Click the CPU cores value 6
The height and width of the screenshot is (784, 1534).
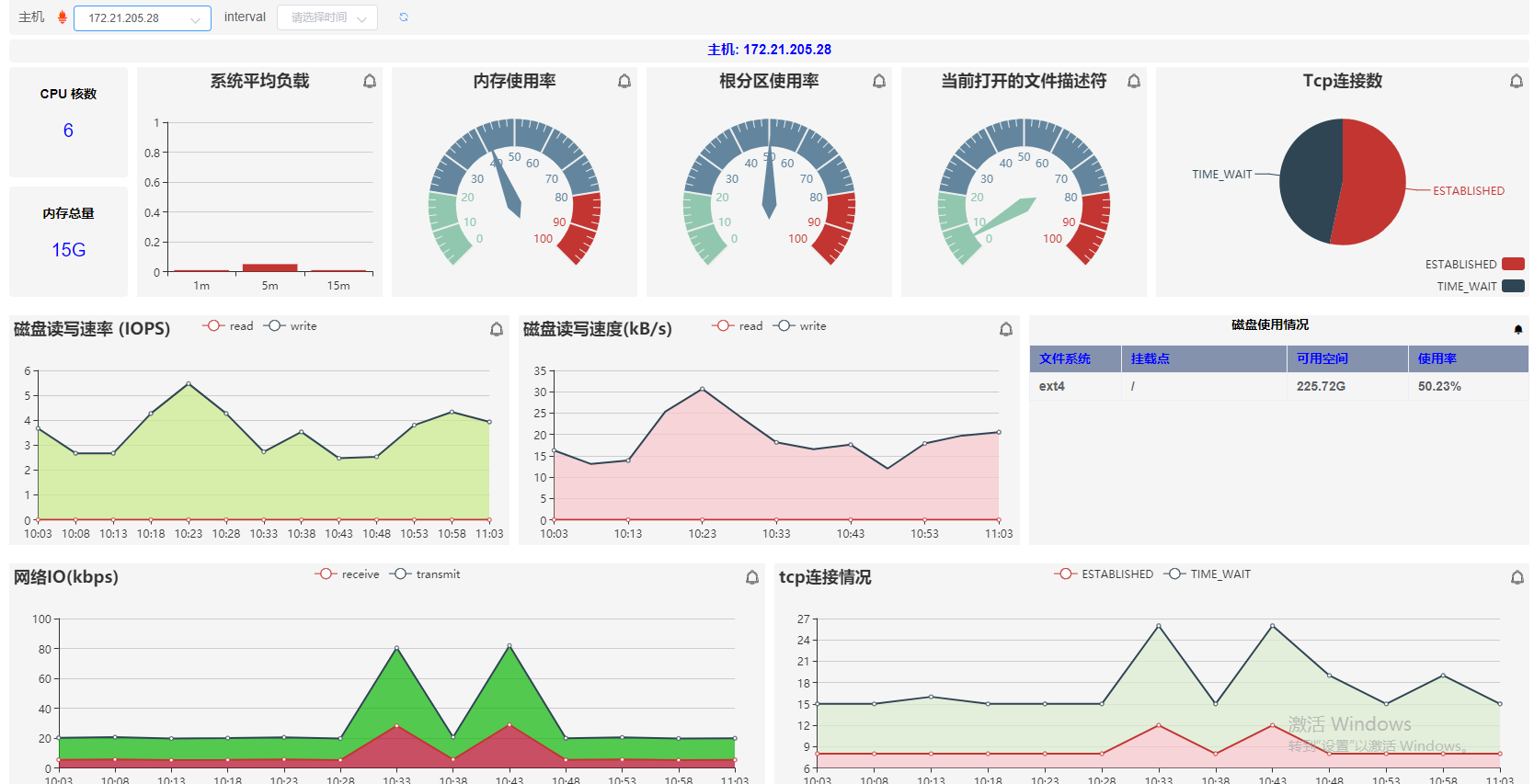point(68,131)
